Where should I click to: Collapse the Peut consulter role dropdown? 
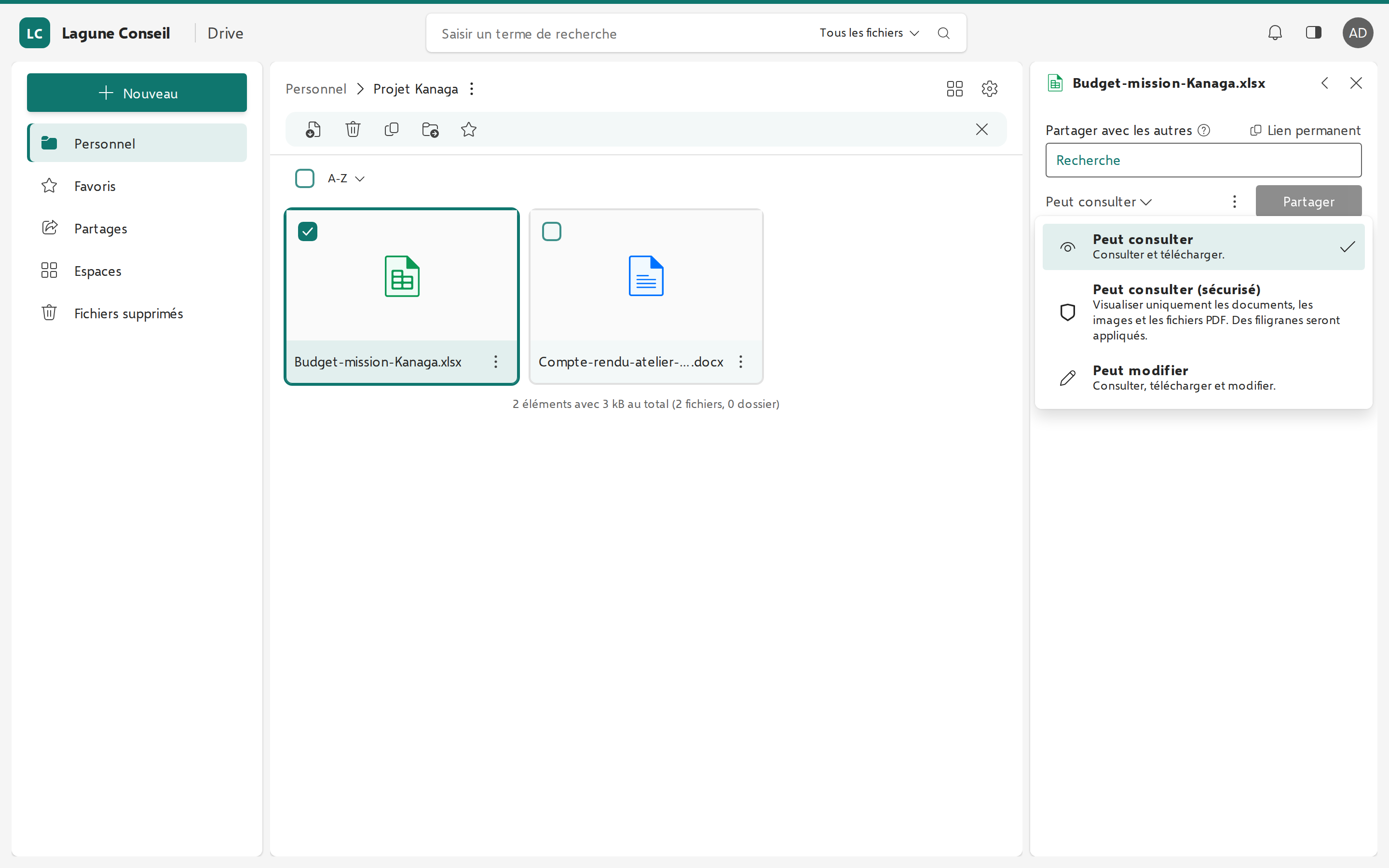click(1099, 202)
